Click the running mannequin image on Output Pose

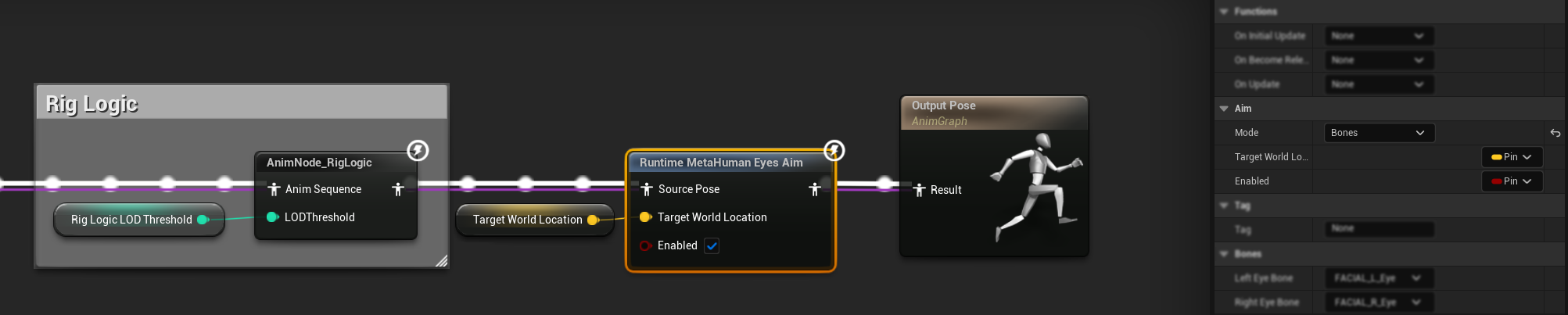[1035, 187]
